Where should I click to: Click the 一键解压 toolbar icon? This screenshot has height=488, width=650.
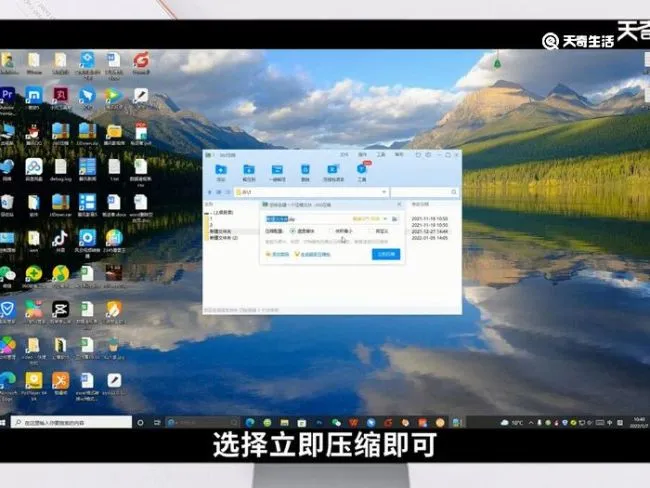point(277,172)
